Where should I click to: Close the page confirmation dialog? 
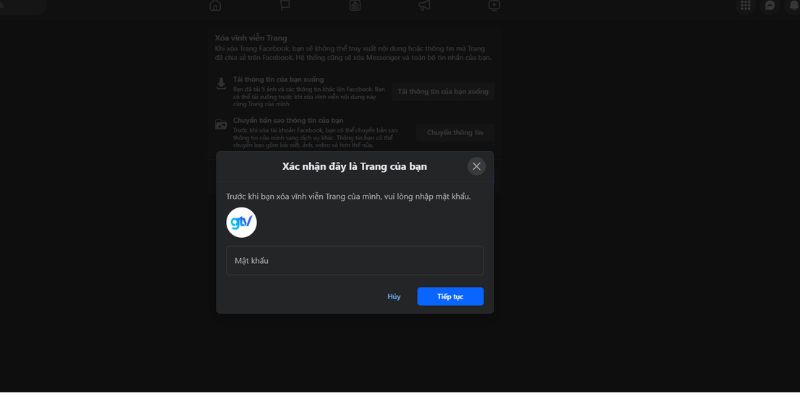(x=476, y=166)
